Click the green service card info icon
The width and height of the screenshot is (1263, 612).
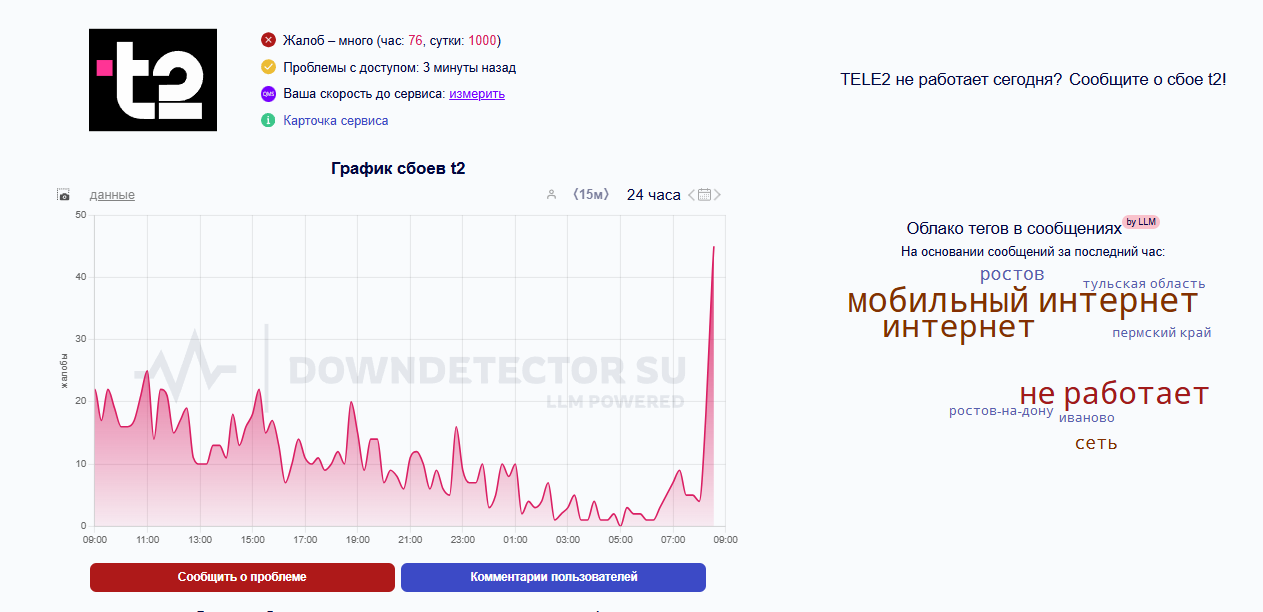(268, 121)
